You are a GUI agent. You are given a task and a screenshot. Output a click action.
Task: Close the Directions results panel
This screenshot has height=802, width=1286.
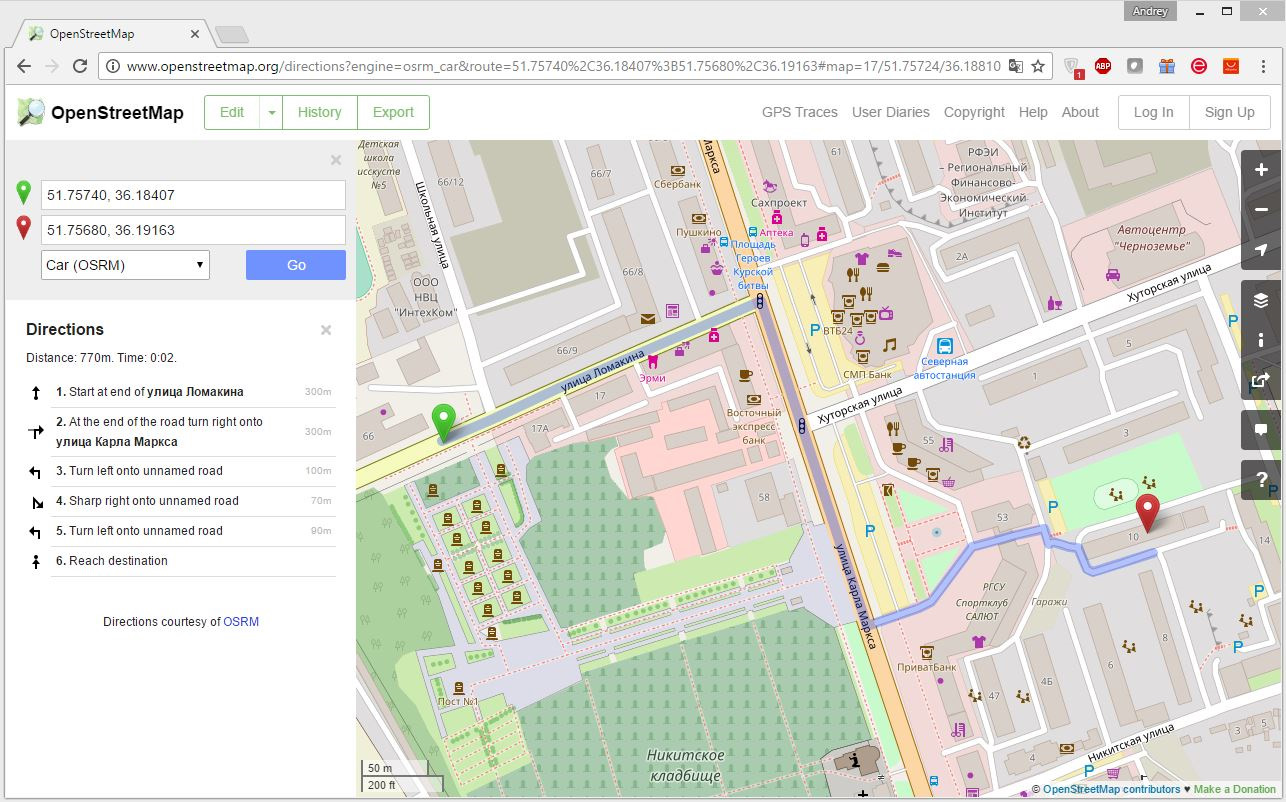pos(325,330)
